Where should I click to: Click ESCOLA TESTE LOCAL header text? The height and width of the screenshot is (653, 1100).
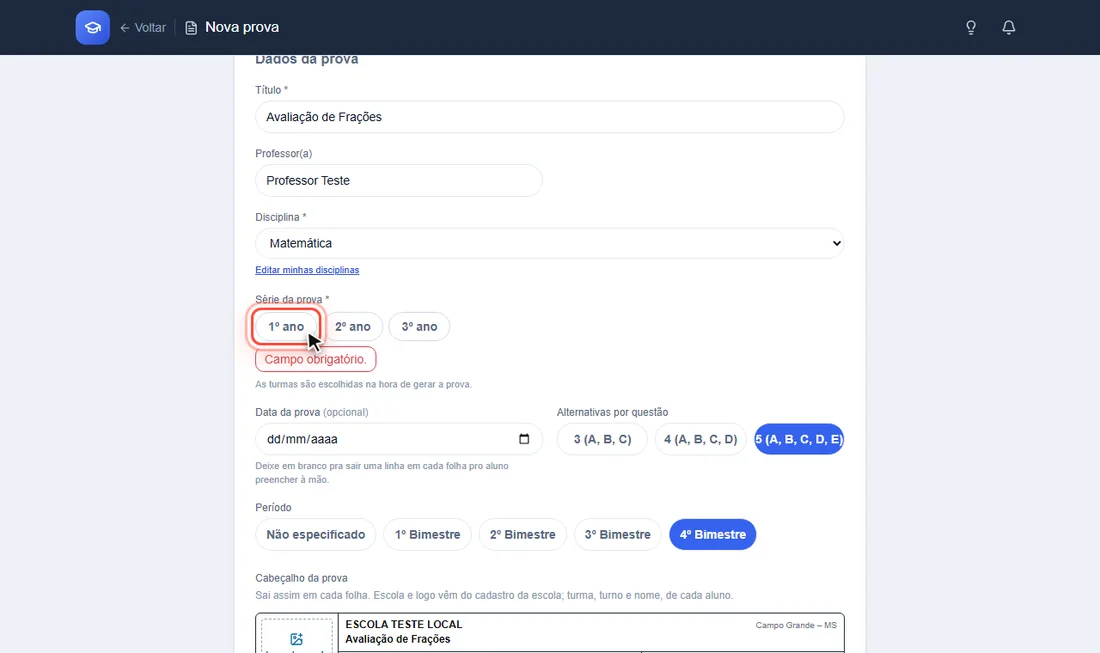404,624
